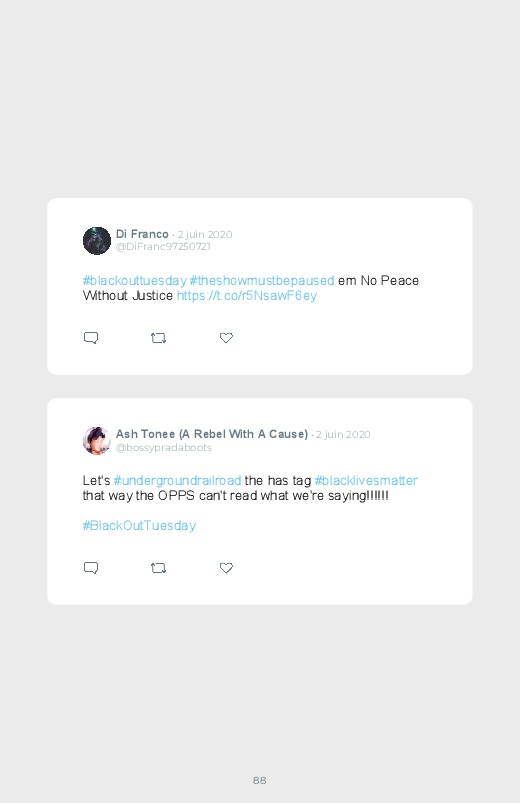Click Ash Tonee (A Rebel With A Cause) name
This screenshot has width=520, height=803.
212,434
